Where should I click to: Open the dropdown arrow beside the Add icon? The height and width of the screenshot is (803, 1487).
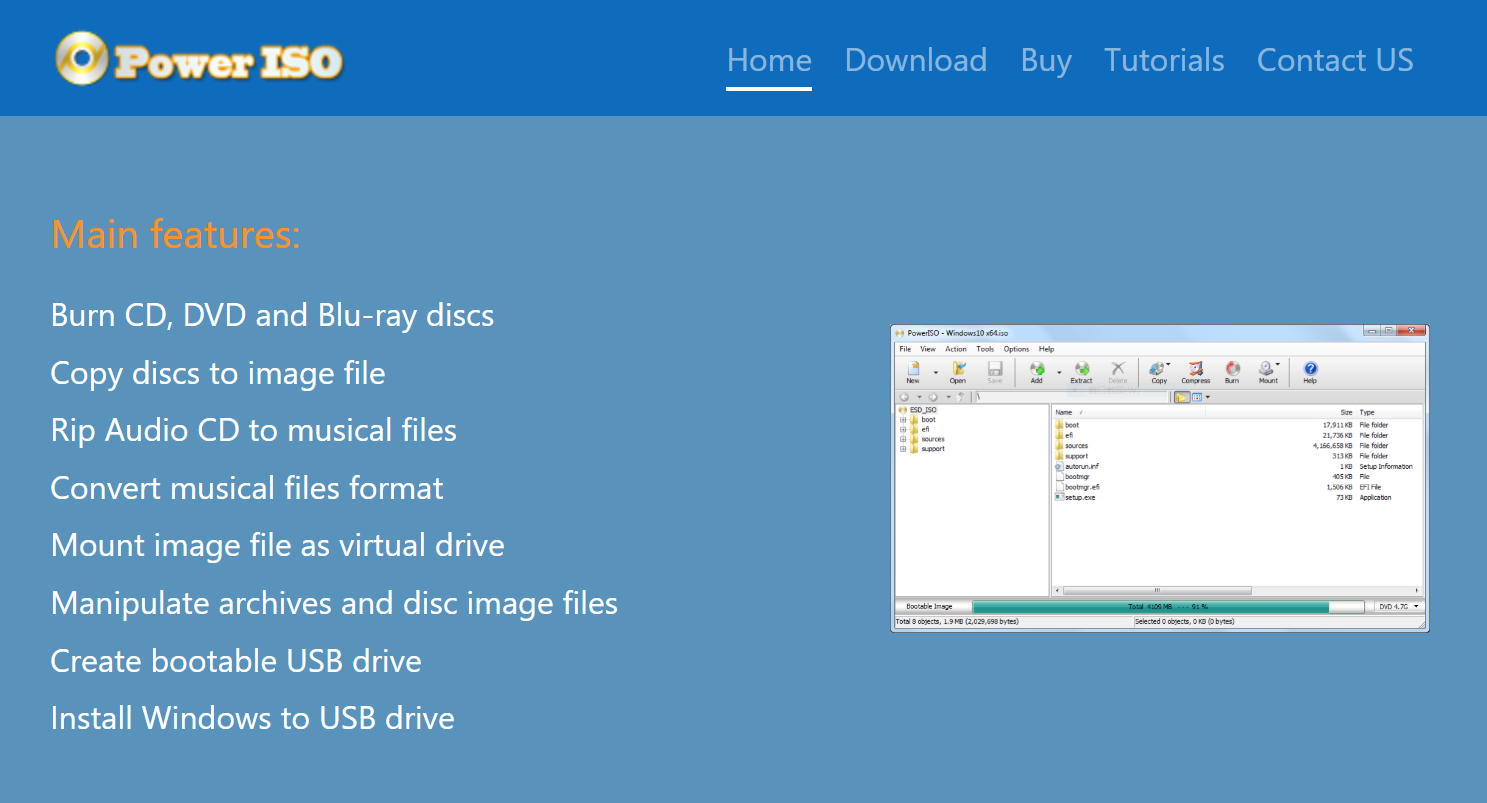coord(1059,373)
